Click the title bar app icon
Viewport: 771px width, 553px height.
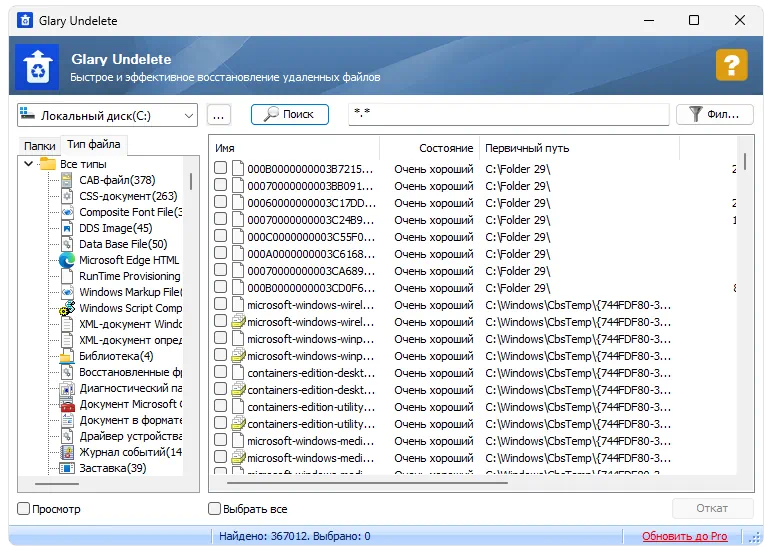click(25, 21)
